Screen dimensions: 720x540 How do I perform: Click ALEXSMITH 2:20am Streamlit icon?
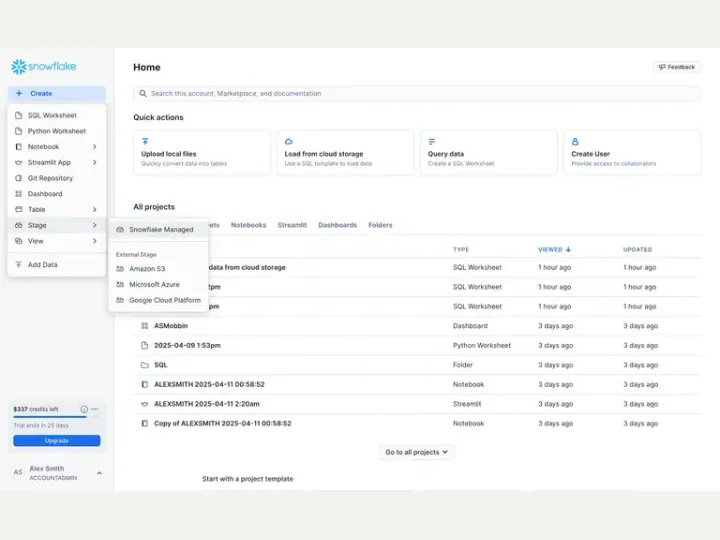145,404
